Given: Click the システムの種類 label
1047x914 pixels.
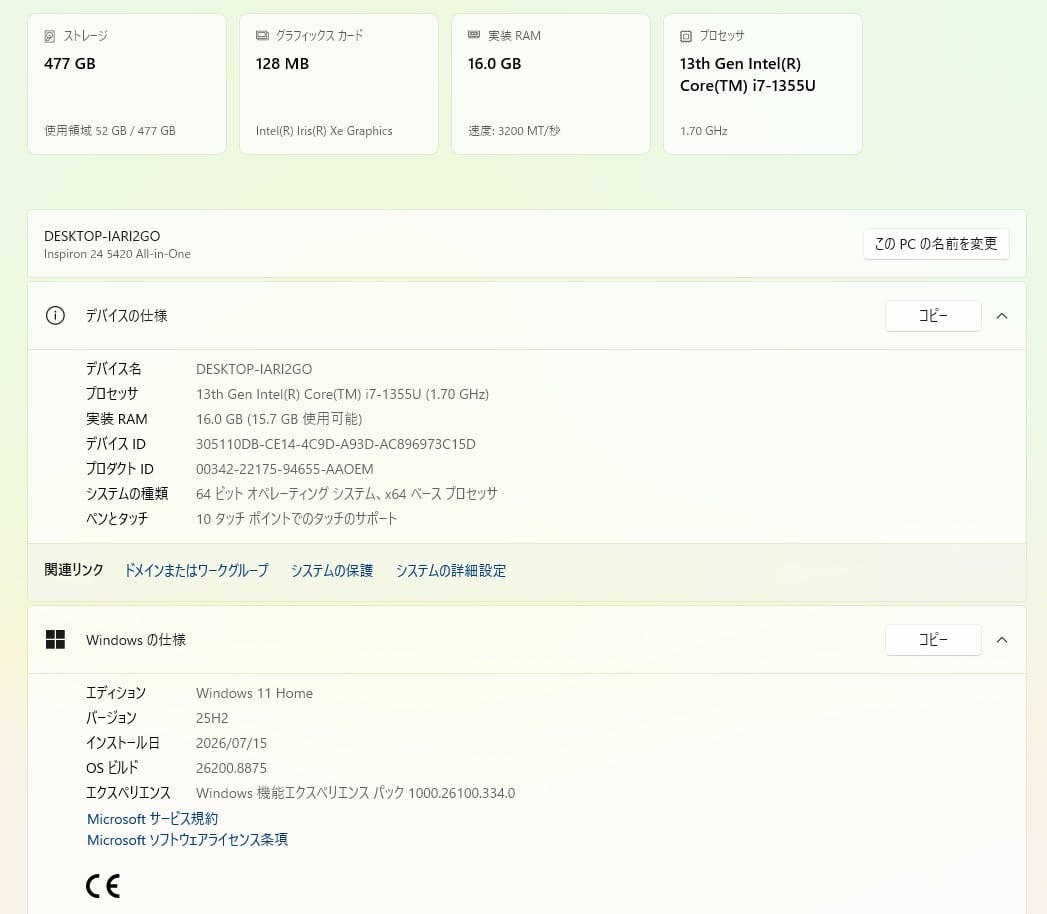Looking at the screenshot, I should (x=127, y=494).
